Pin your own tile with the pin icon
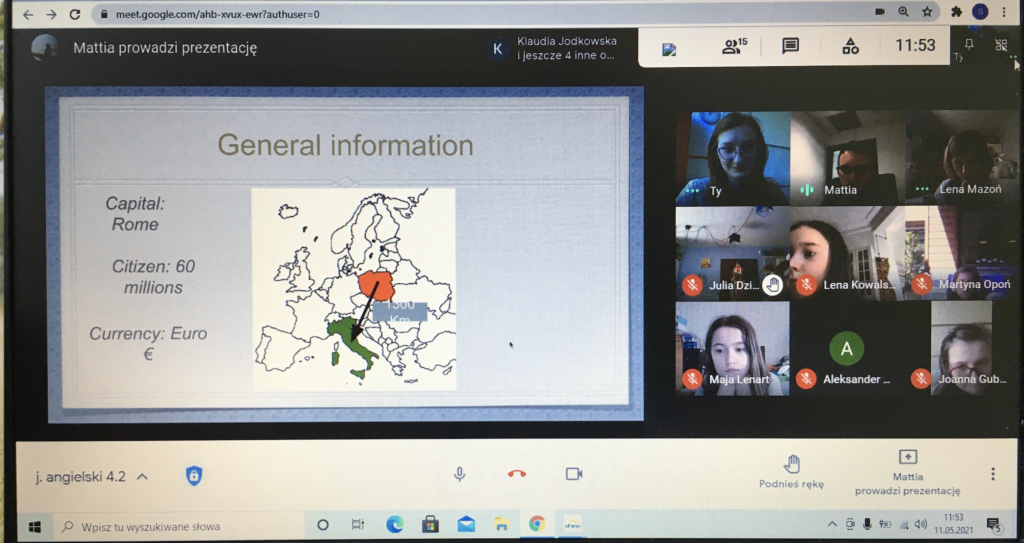The height and width of the screenshot is (543, 1024). point(969,44)
